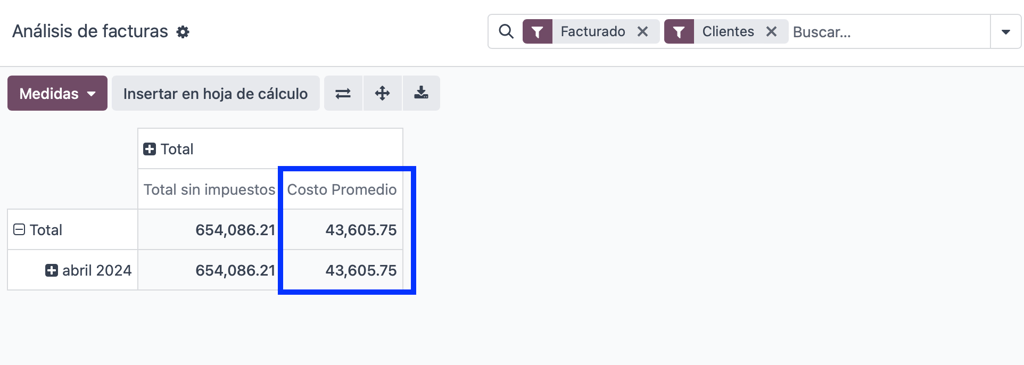The width and height of the screenshot is (1024, 365).
Task: Remove the Clientes filter
Action: tap(771, 31)
